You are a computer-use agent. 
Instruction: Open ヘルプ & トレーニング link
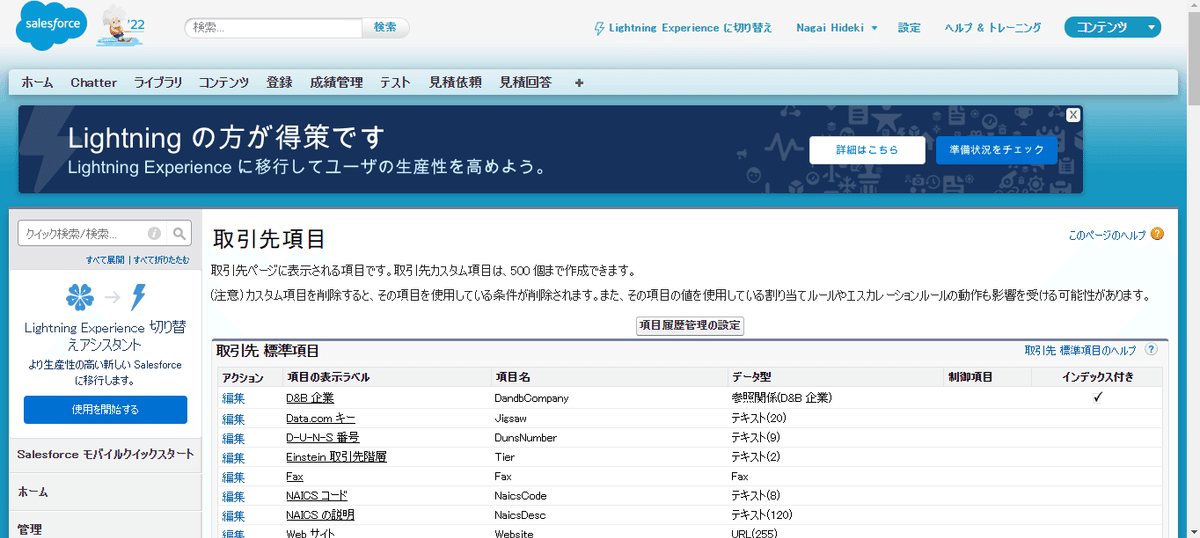click(993, 28)
